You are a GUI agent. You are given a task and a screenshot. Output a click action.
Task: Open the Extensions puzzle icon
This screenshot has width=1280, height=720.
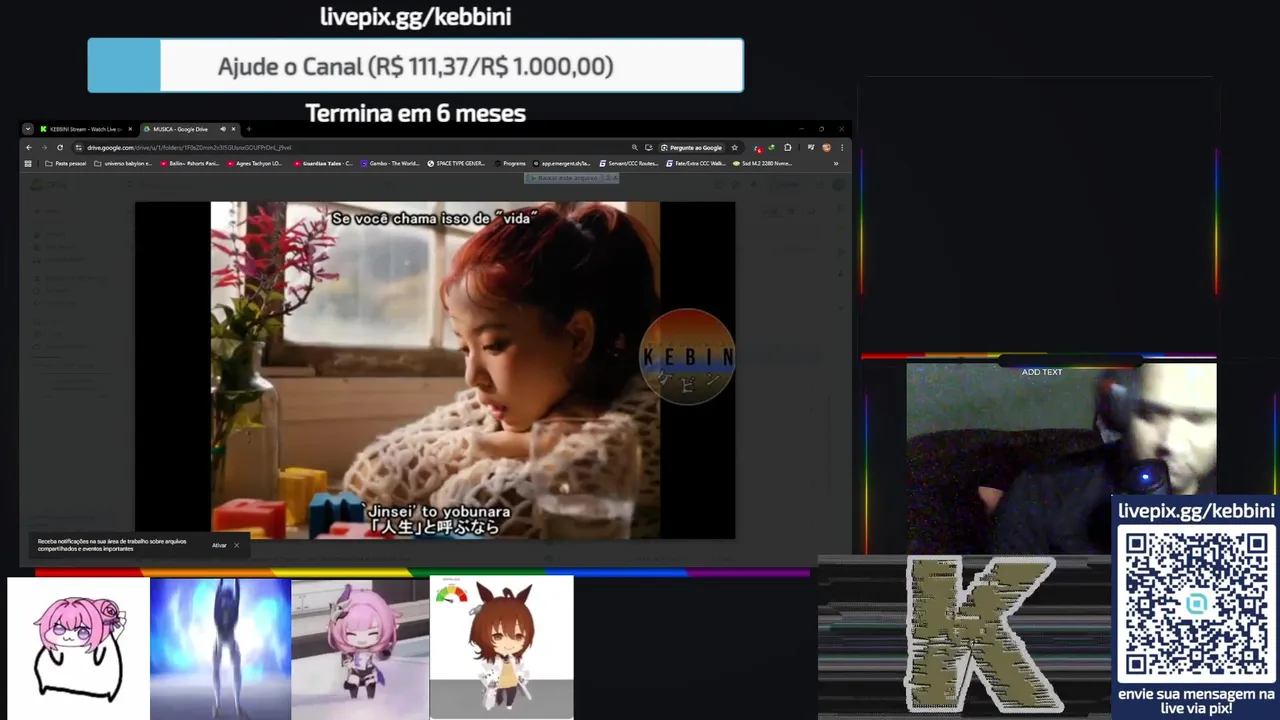(788, 147)
